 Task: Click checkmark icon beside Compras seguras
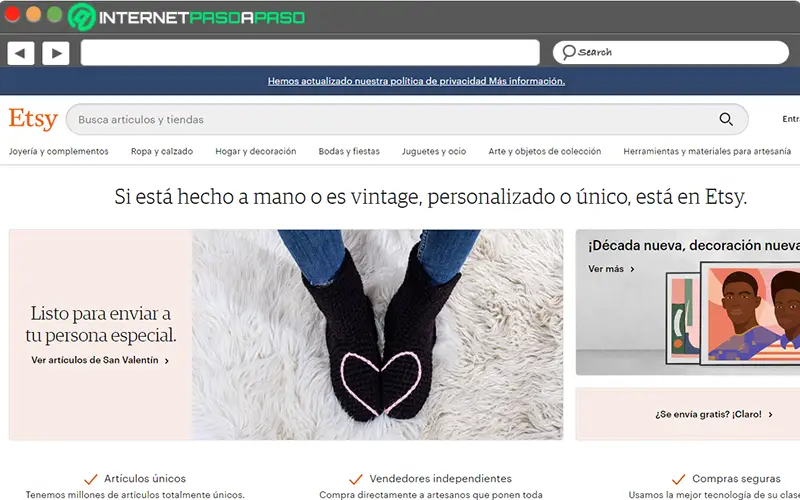point(679,479)
